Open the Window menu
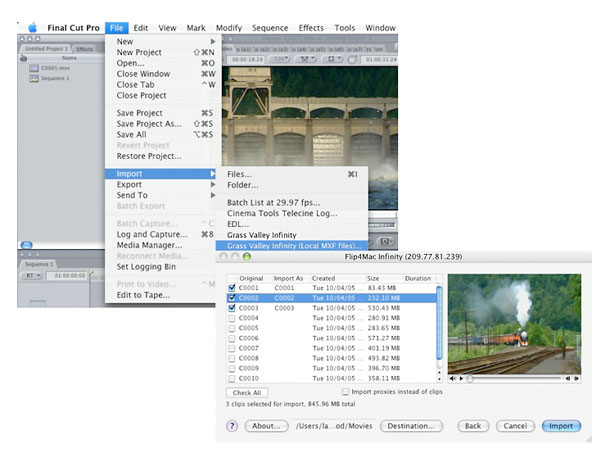610x467 pixels. pos(380,28)
